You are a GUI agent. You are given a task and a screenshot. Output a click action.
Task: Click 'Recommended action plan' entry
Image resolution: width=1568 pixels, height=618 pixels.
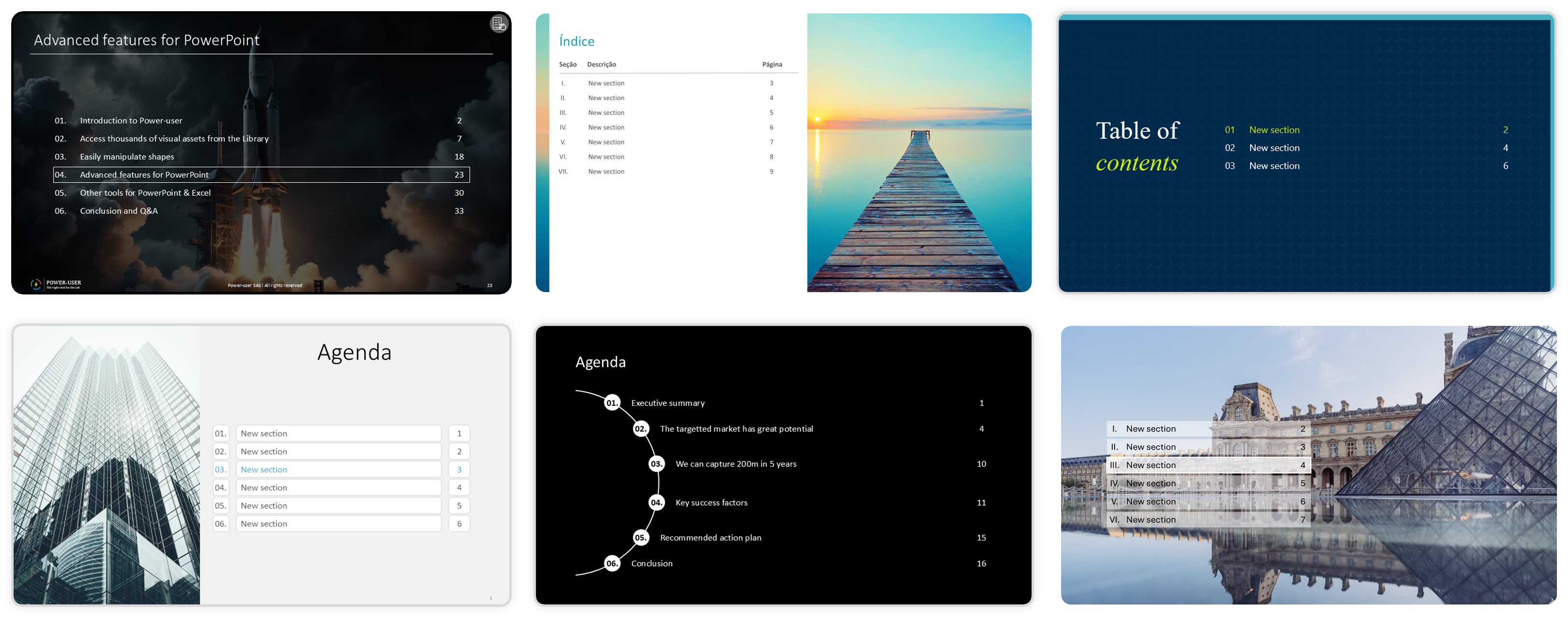[710, 537]
